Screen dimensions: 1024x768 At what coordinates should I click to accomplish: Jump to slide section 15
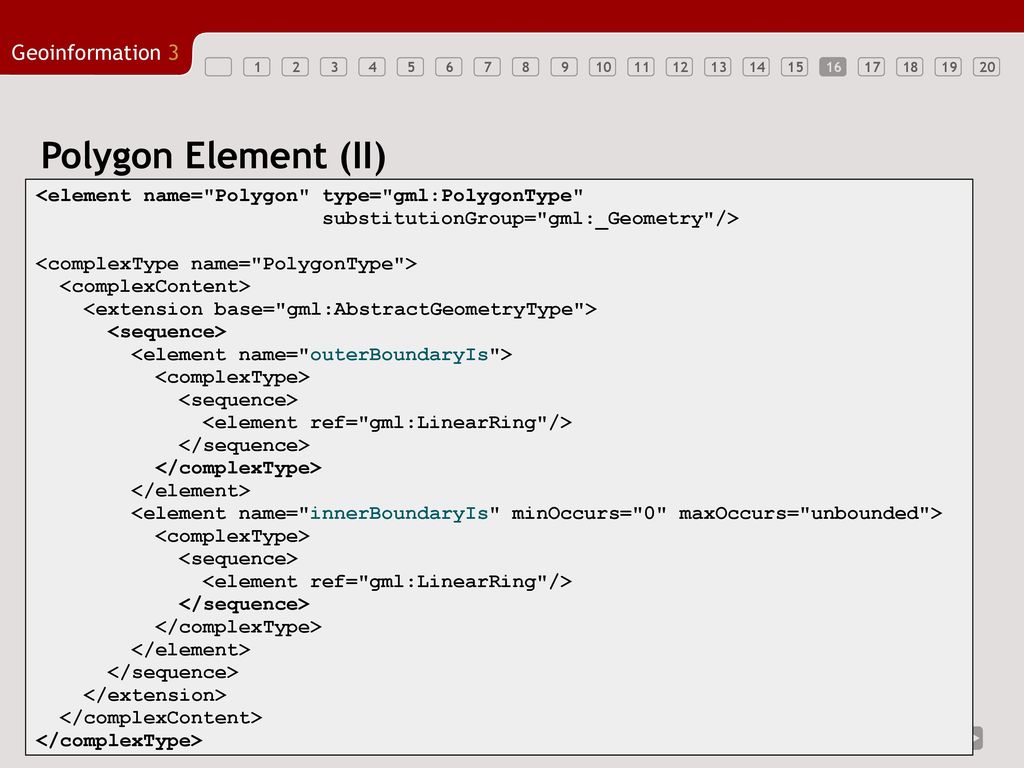coord(795,67)
